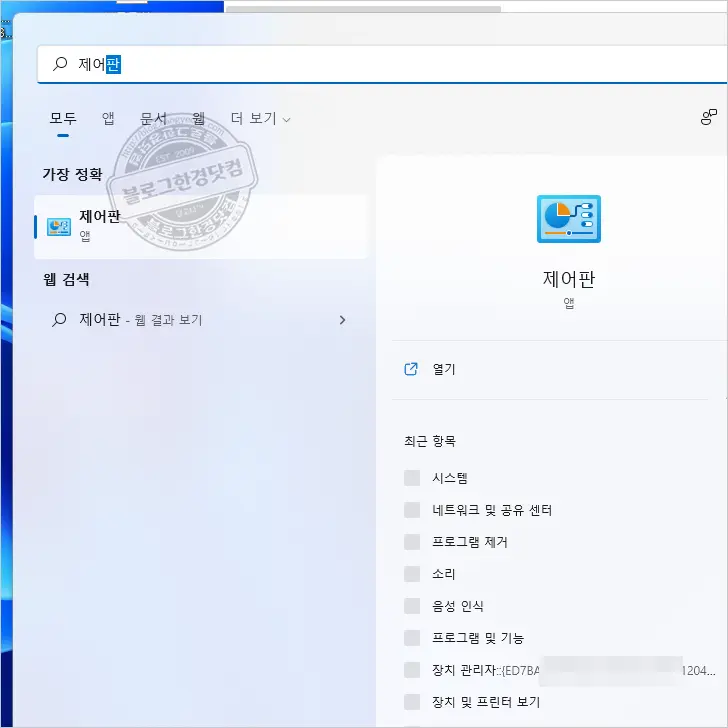Viewport: 728px width, 728px height.
Task: Open 제어판 - 웹 결과 보기 web search
Action: 201,319
